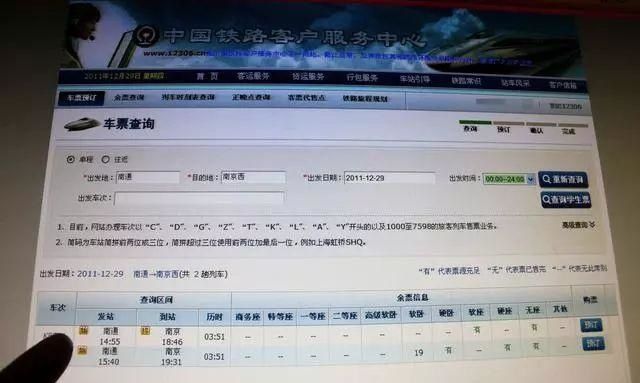The image size is (640, 383).
Task: Click the 软卧 column header
Action: 417,314
